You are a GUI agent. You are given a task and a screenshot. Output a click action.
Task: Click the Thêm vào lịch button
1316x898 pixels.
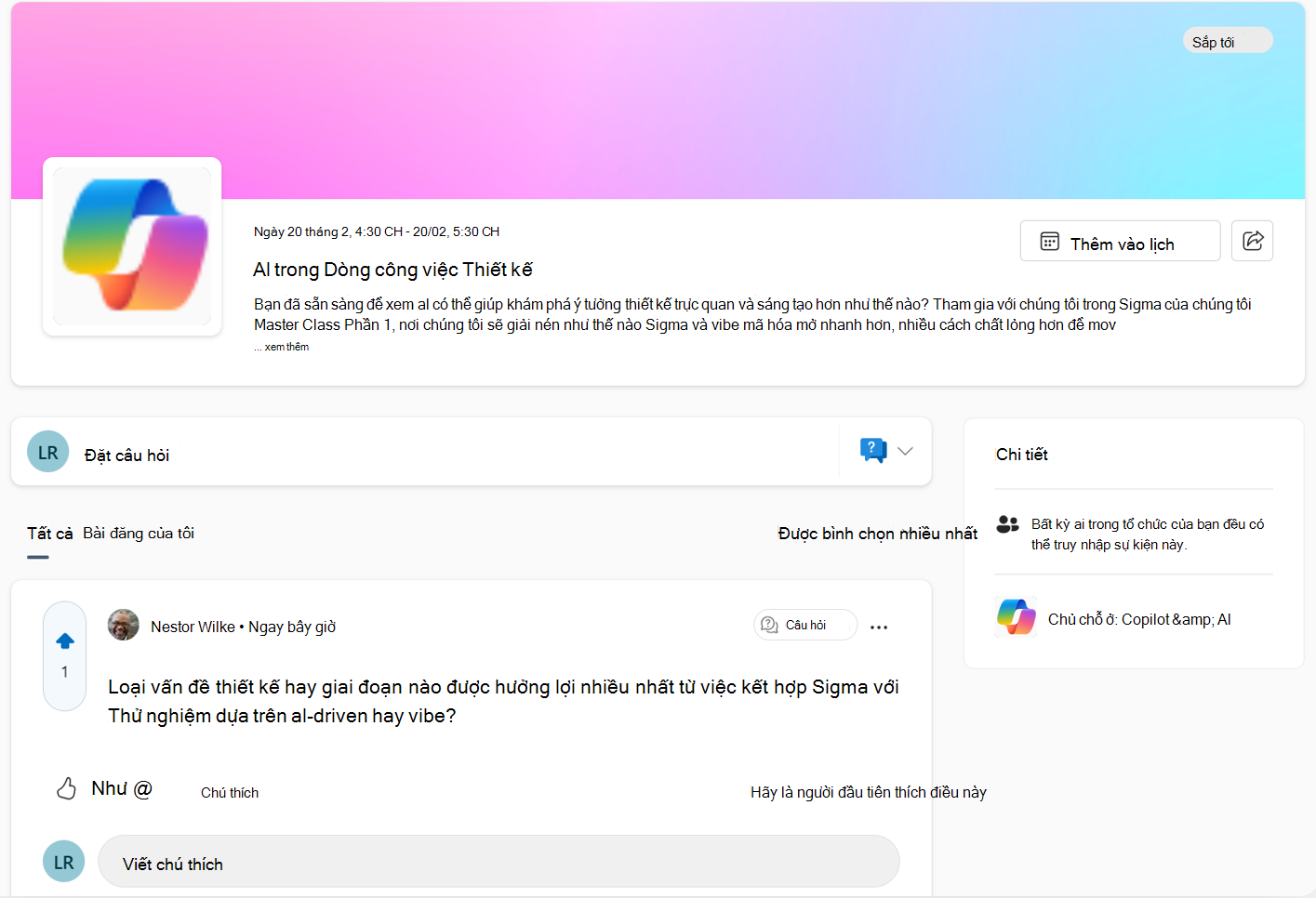pos(1120,241)
